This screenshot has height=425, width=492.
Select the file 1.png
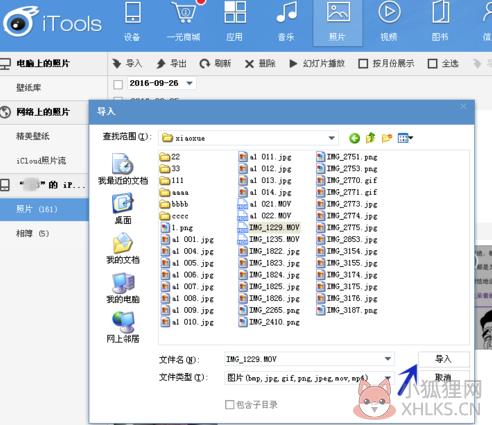[177, 228]
